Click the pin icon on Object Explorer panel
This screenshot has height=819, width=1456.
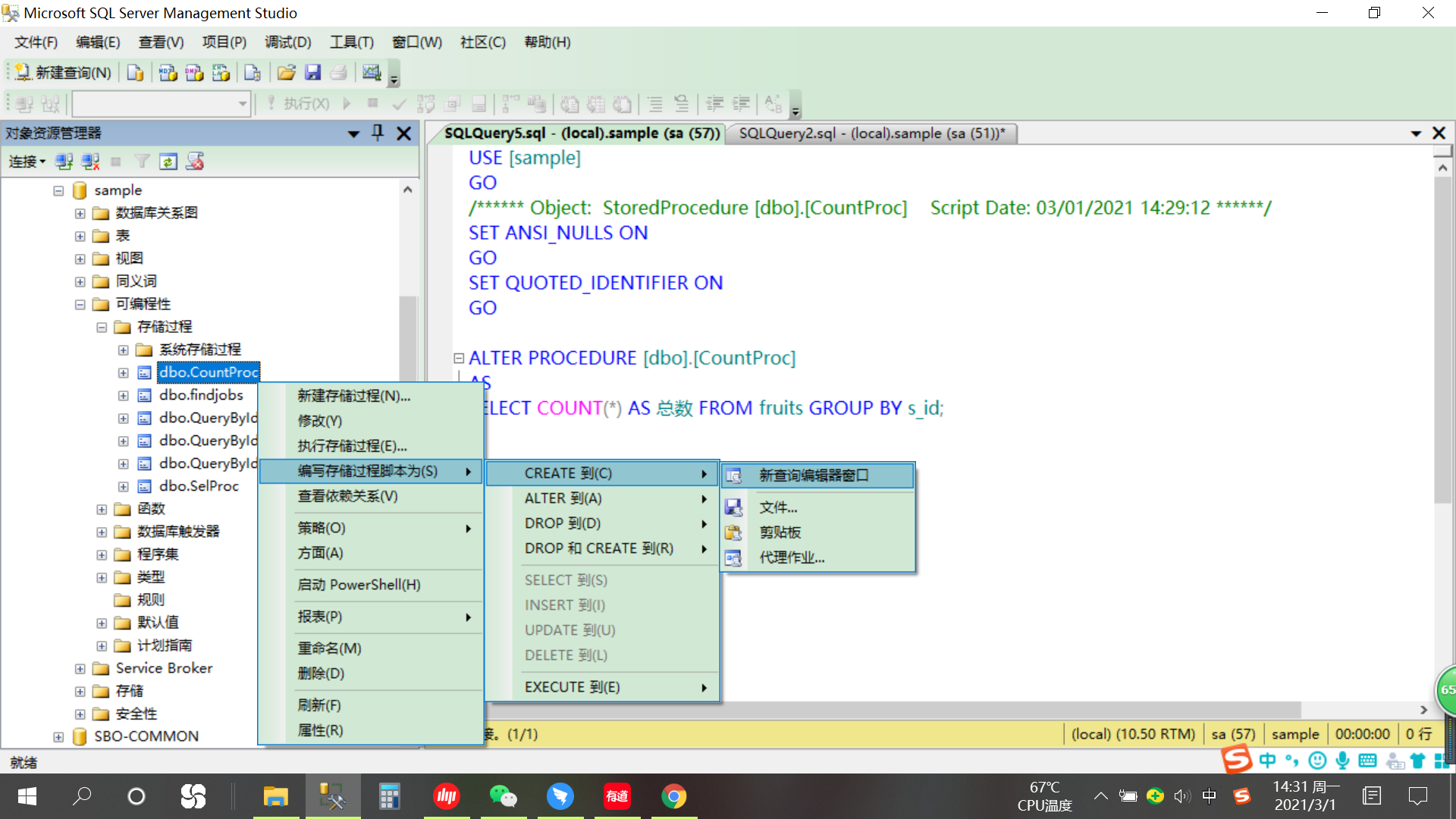378,133
